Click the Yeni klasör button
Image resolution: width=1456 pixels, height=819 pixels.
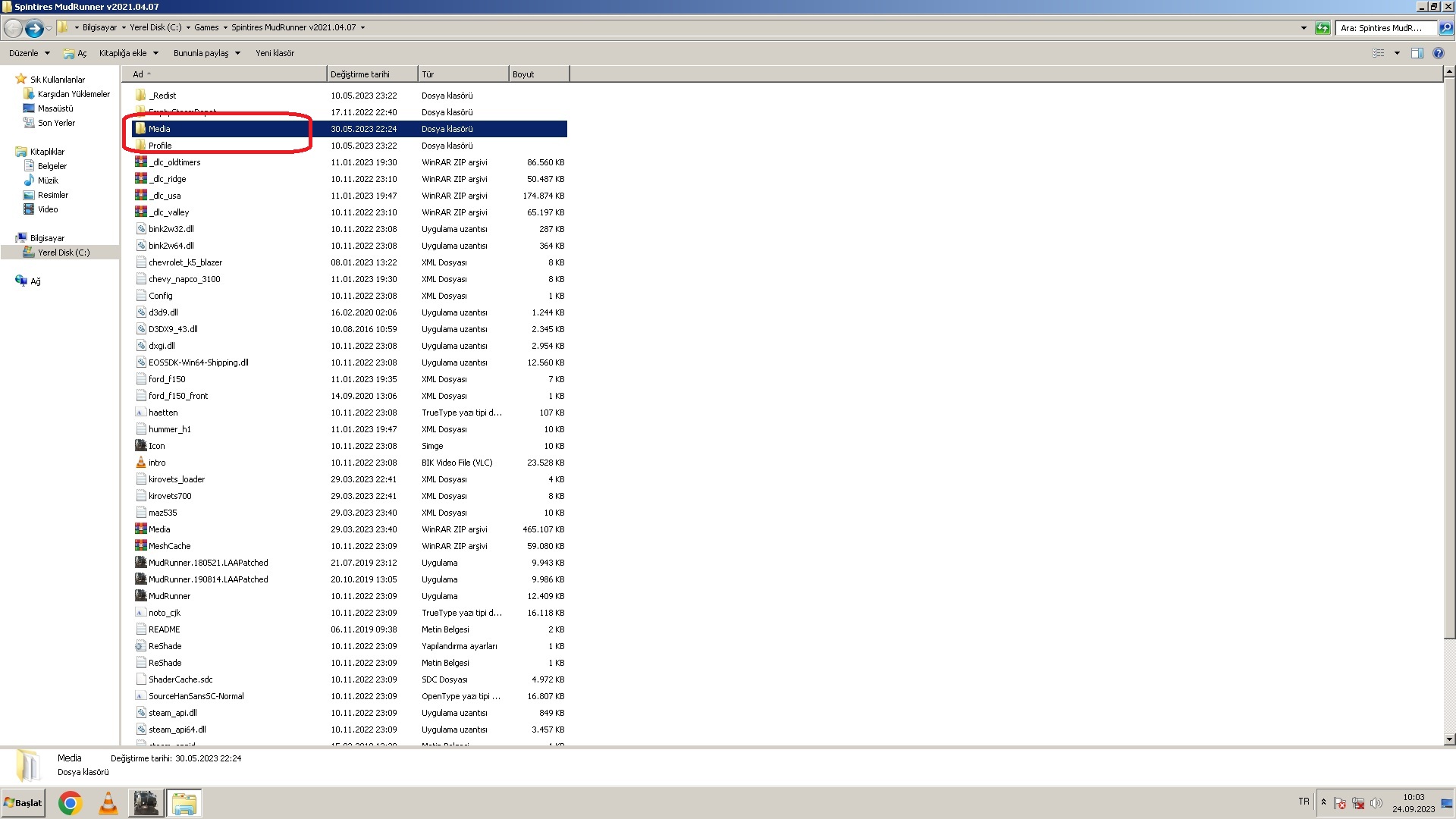coord(275,53)
